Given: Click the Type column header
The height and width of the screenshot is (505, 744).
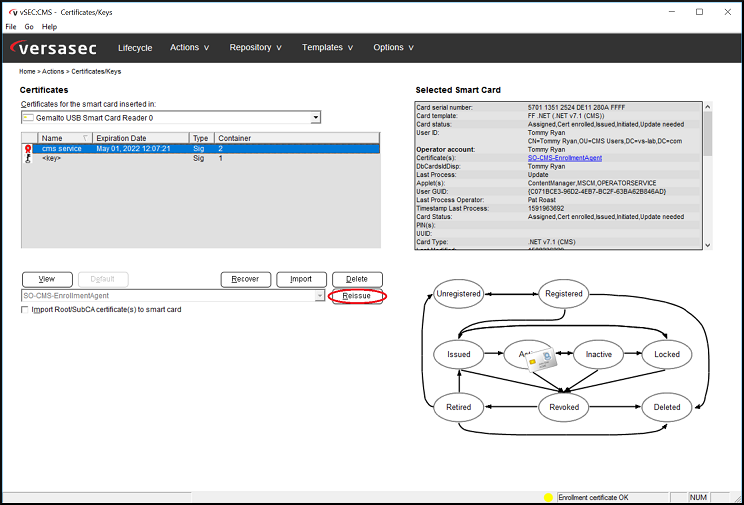Looking at the screenshot, I should point(202,138).
